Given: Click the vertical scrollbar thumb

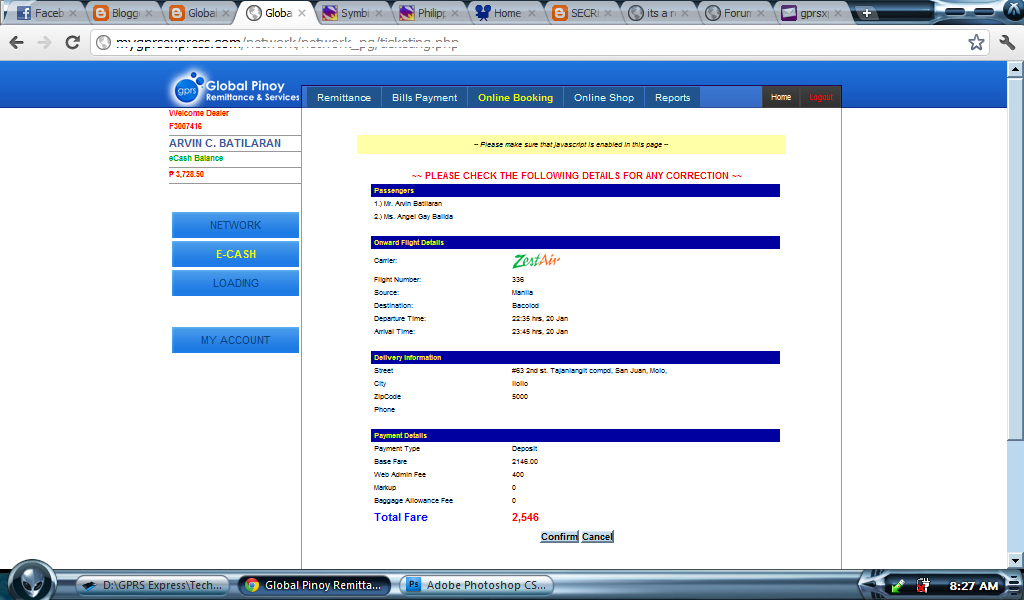Looking at the screenshot, I should (x=1015, y=258).
